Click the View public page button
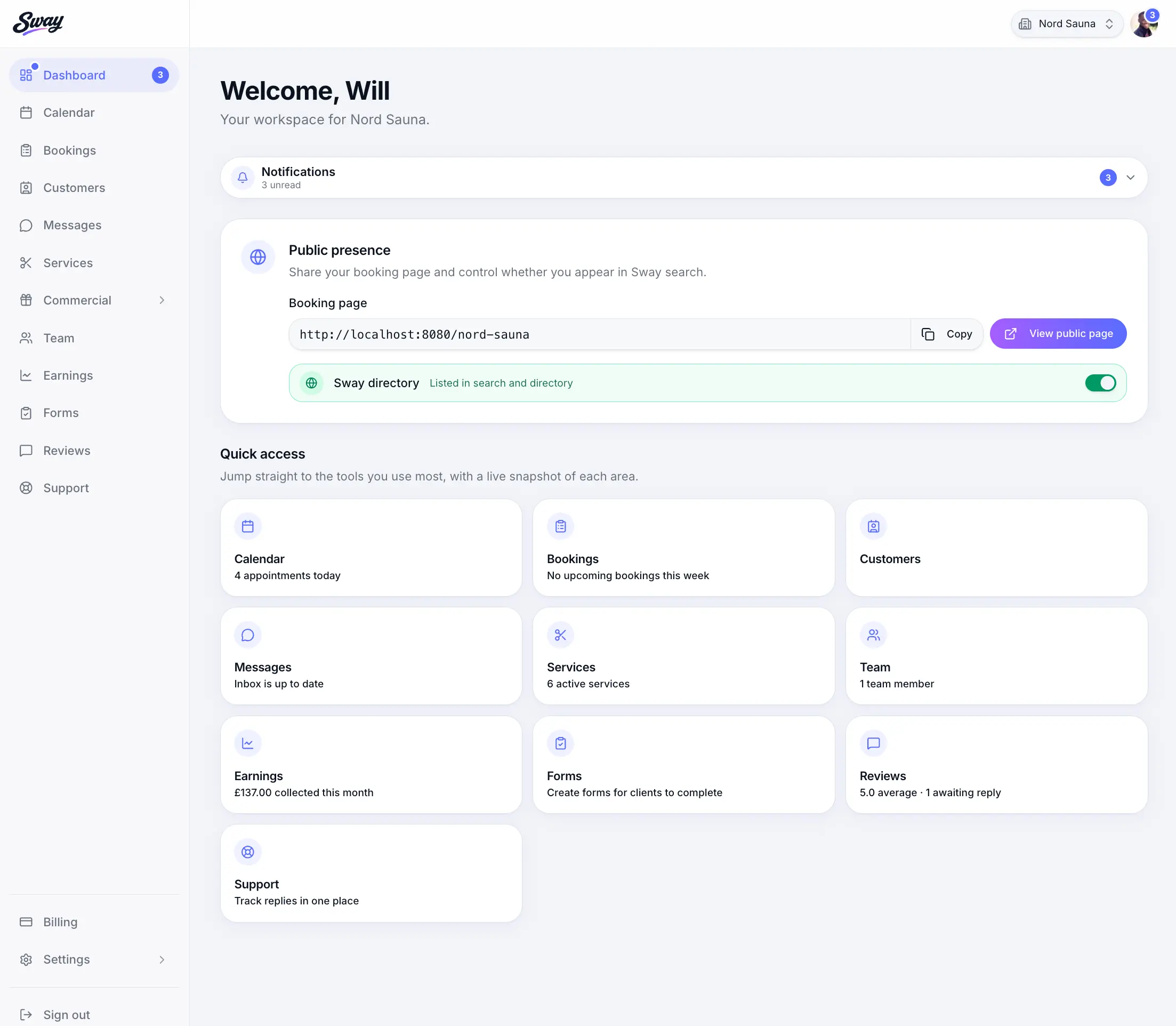 (1058, 334)
